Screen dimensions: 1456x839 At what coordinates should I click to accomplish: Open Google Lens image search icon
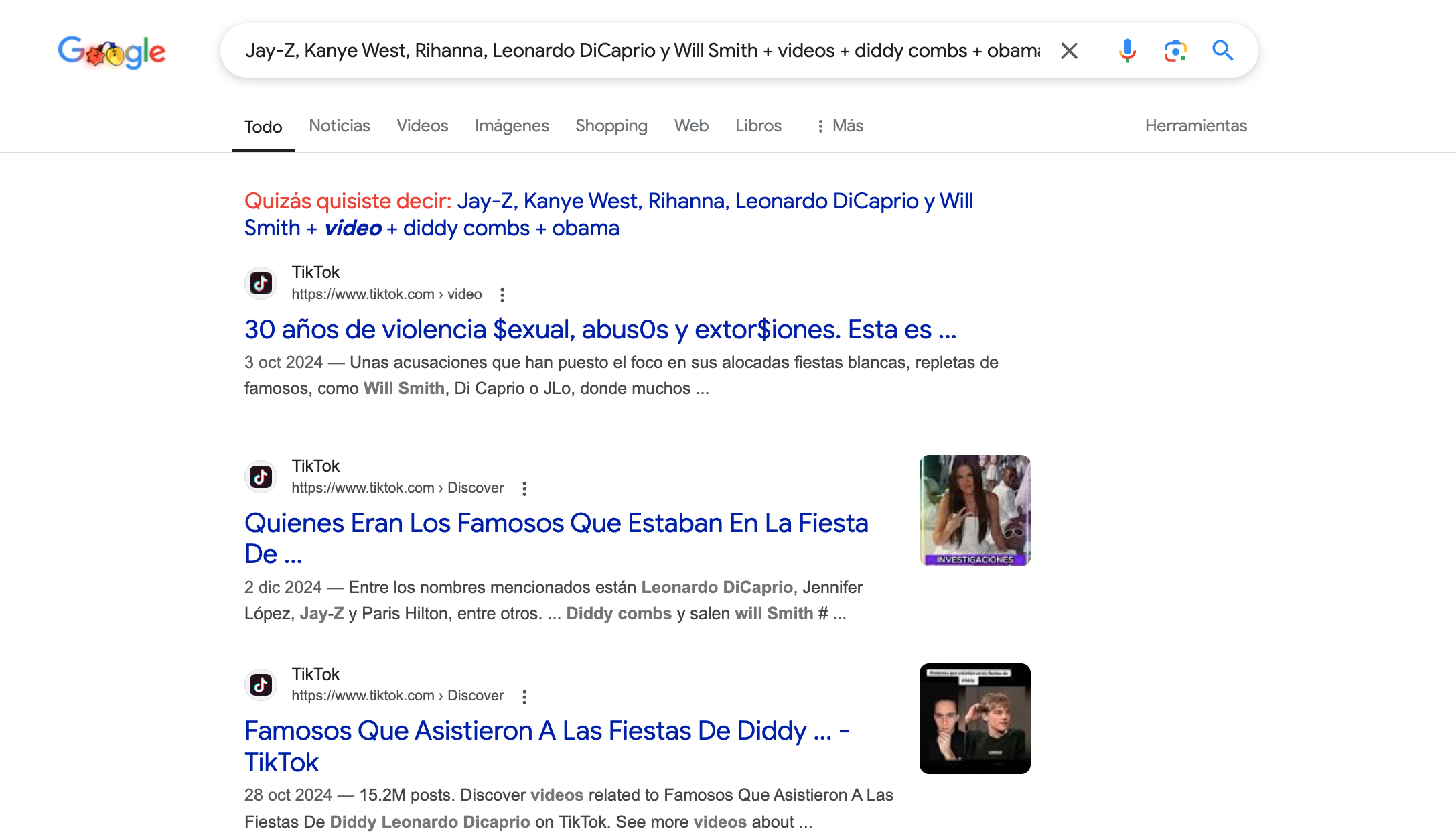click(x=1175, y=51)
